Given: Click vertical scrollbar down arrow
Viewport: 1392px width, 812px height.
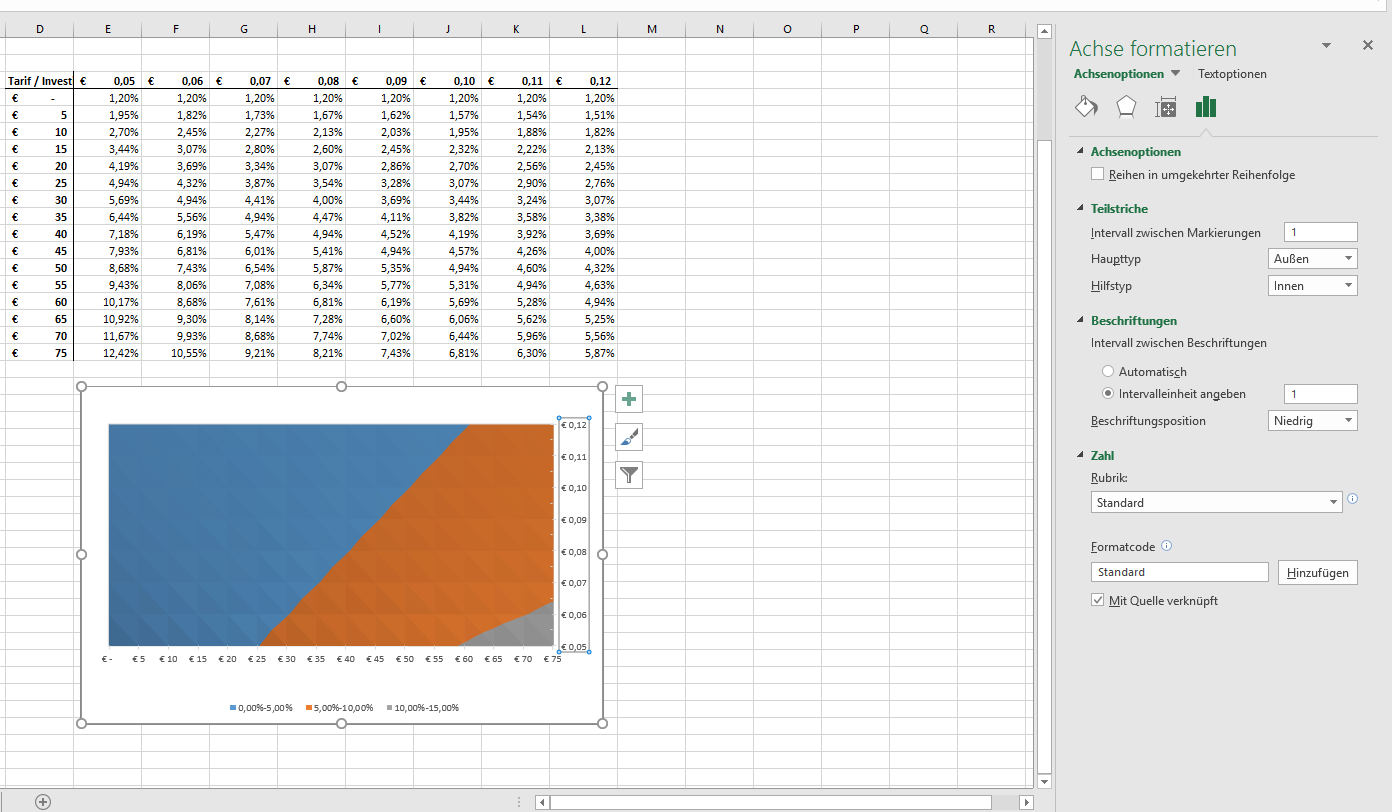Looking at the screenshot, I should (x=1045, y=781).
